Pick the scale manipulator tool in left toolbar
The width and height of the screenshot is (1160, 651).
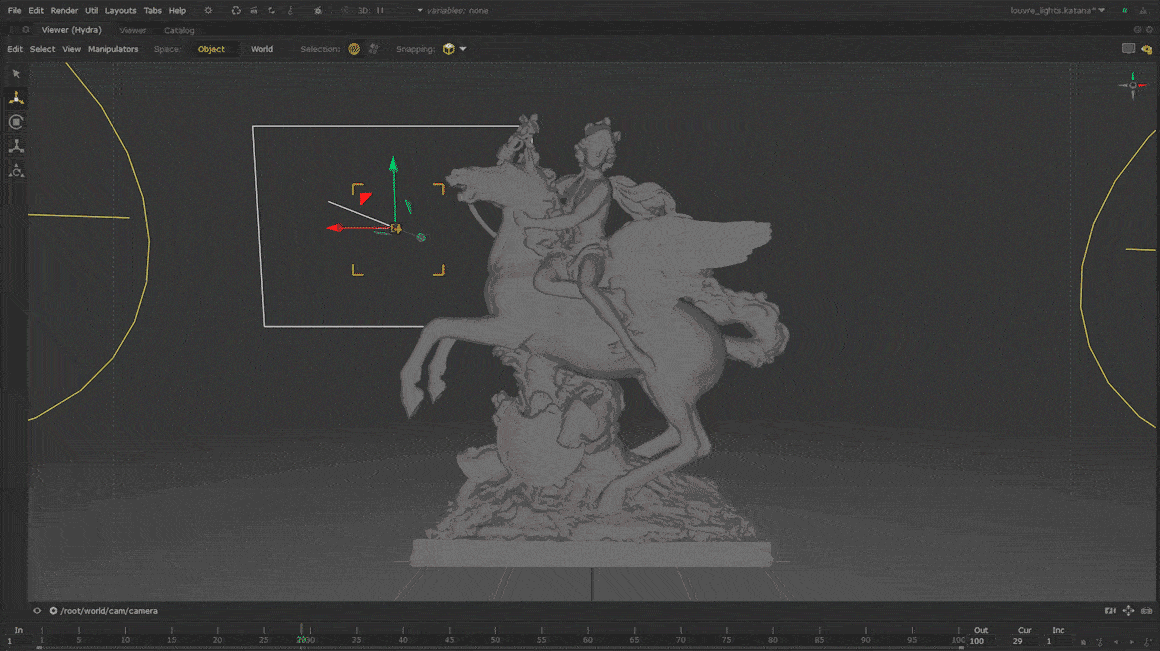coord(16,147)
